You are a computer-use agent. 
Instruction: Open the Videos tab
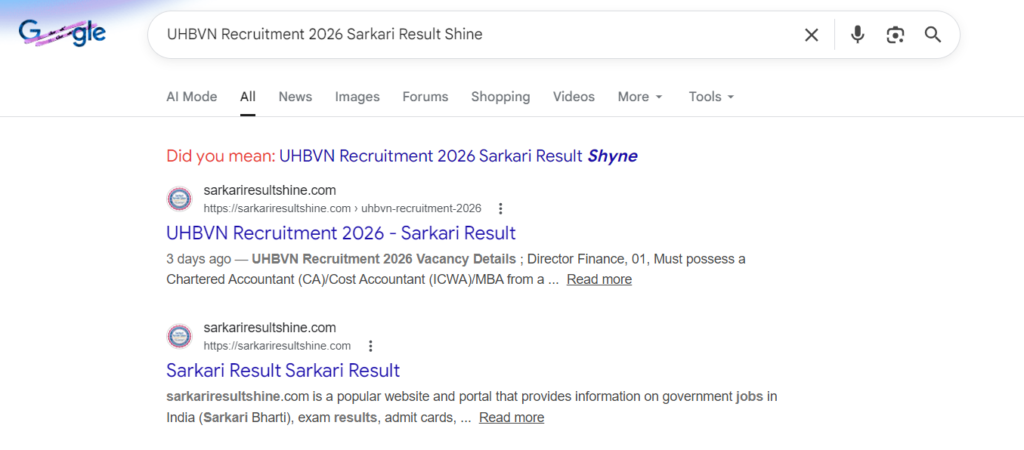pyautogui.click(x=573, y=97)
